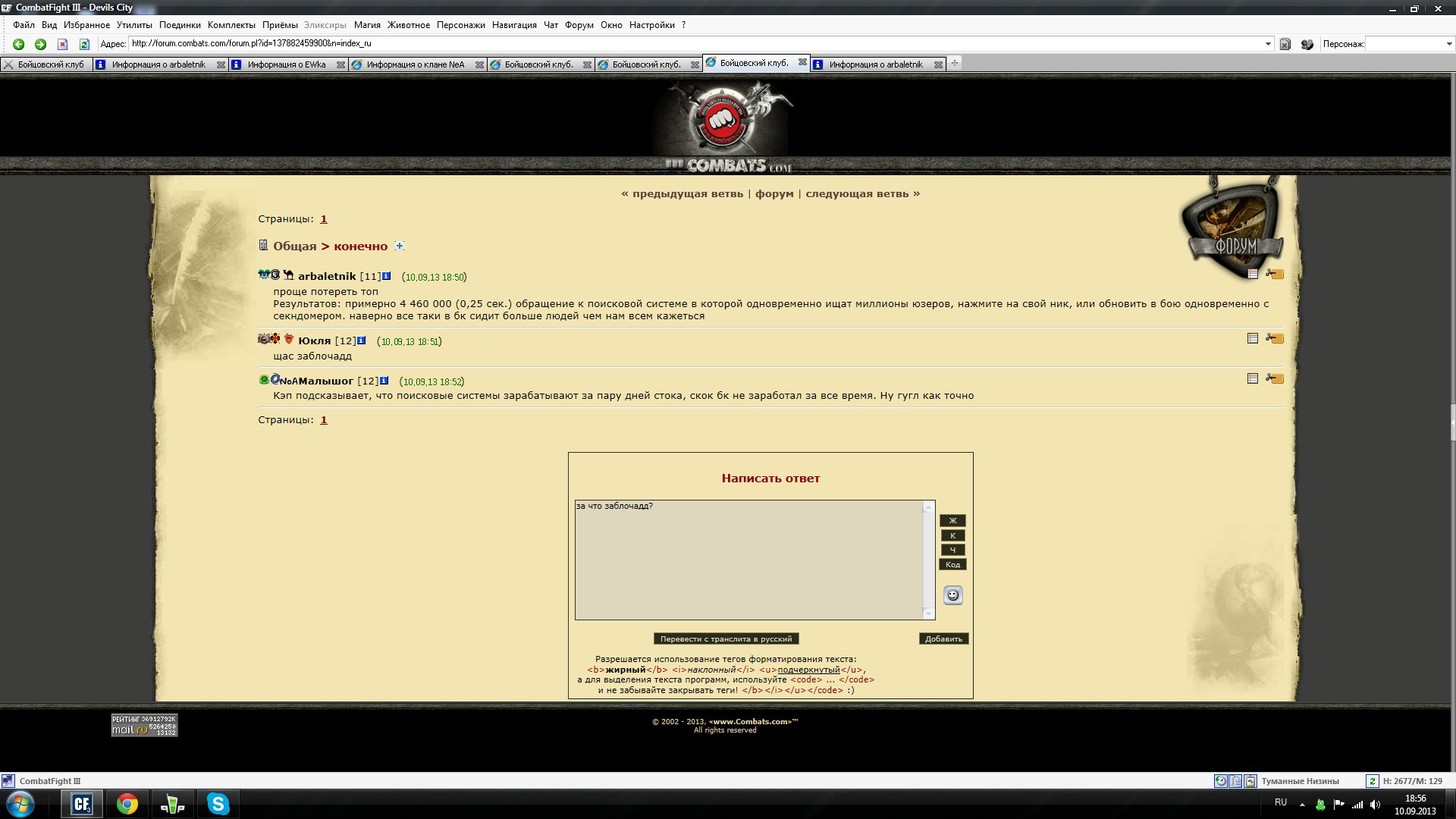Viewport: 1456px width, 819px height.
Task: Apply bold with the Ж button
Action: point(952,521)
